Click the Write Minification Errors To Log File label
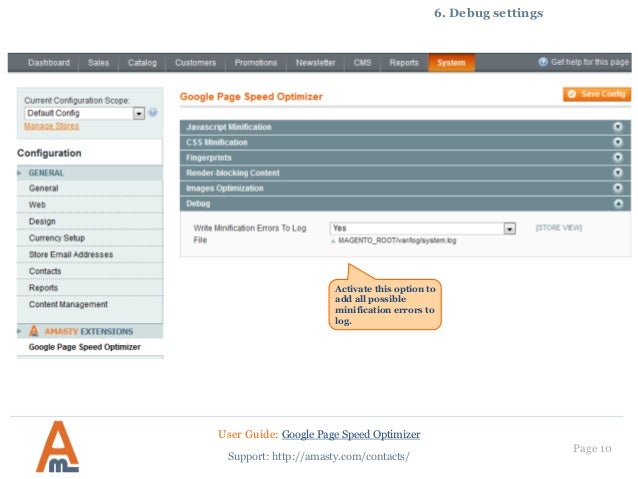 (250, 234)
